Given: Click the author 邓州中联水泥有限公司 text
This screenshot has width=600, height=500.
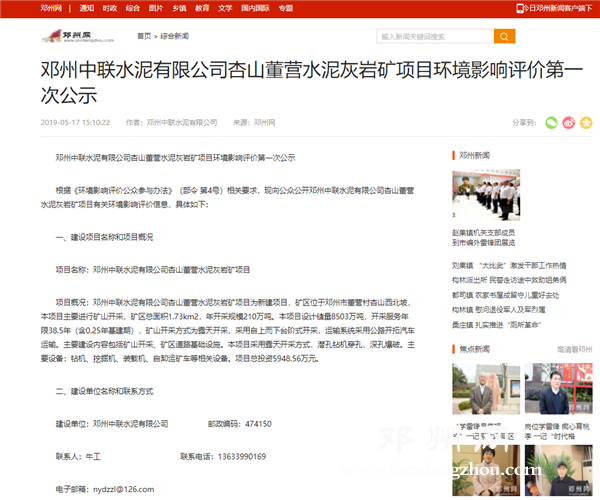Looking at the screenshot, I should pos(171,122).
